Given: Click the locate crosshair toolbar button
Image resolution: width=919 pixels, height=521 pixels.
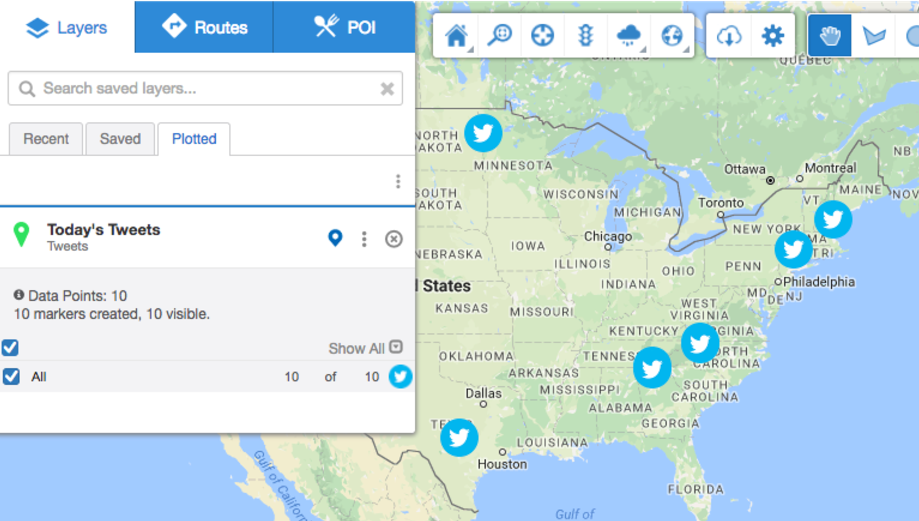Looking at the screenshot, I should (x=542, y=36).
